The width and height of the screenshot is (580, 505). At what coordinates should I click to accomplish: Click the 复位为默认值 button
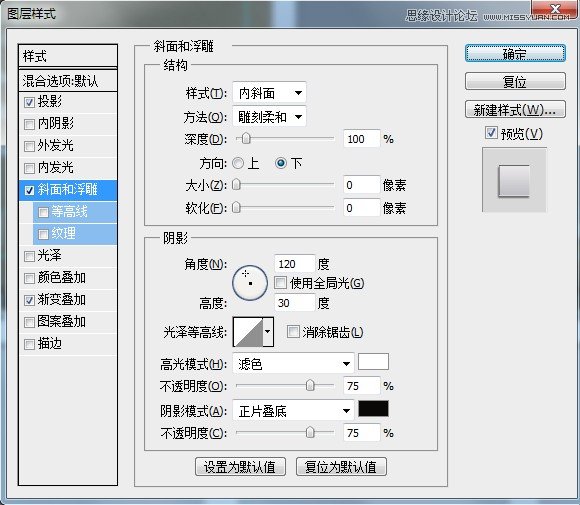(341, 467)
